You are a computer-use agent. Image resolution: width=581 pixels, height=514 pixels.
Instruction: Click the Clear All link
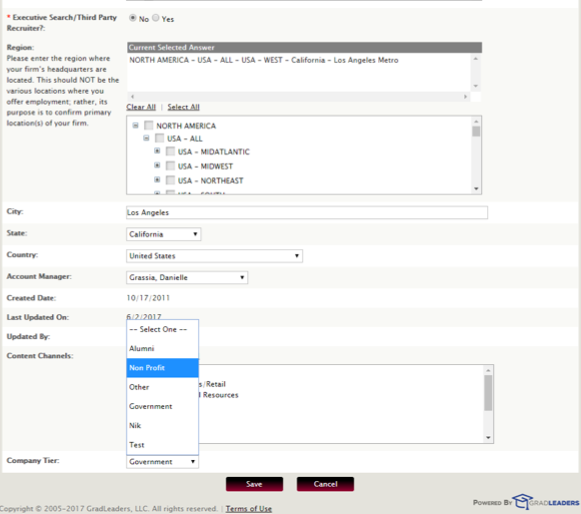pyautogui.click(x=141, y=107)
